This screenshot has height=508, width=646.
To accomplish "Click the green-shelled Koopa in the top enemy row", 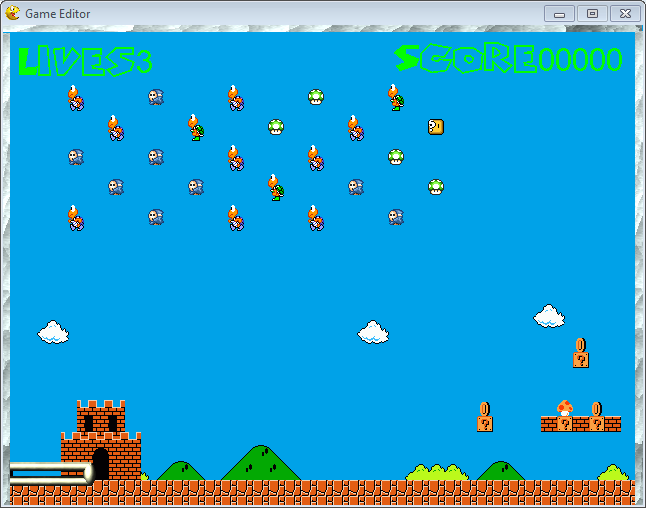I will (x=396, y=98).
